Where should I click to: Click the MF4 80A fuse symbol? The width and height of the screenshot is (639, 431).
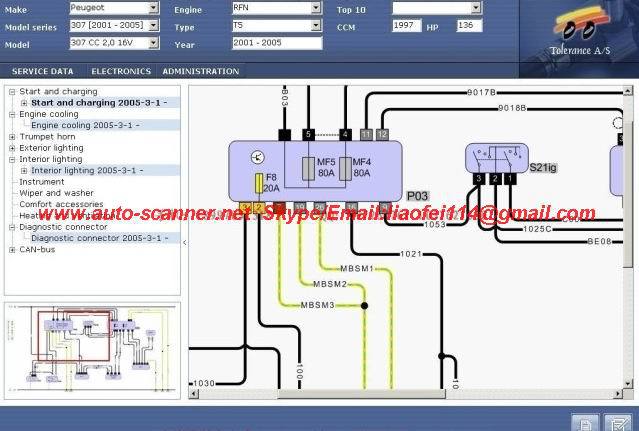(345, 169)
